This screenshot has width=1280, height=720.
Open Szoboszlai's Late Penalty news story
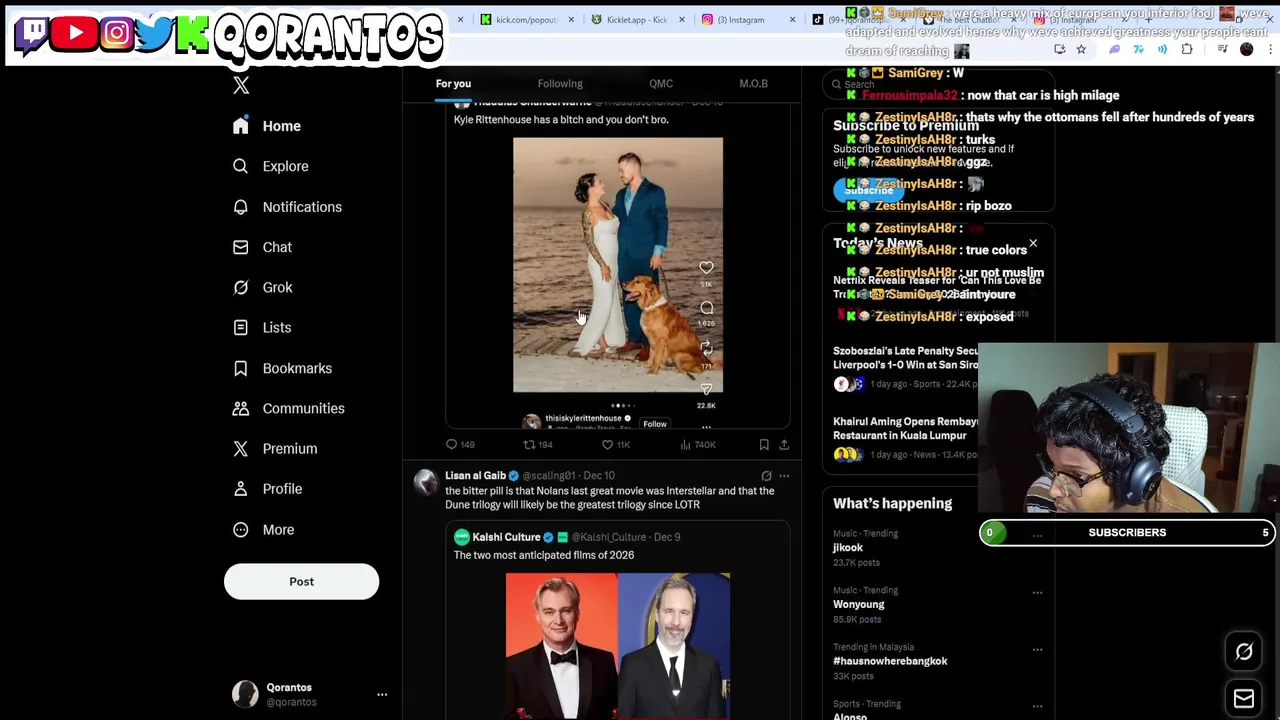point(906,358)
